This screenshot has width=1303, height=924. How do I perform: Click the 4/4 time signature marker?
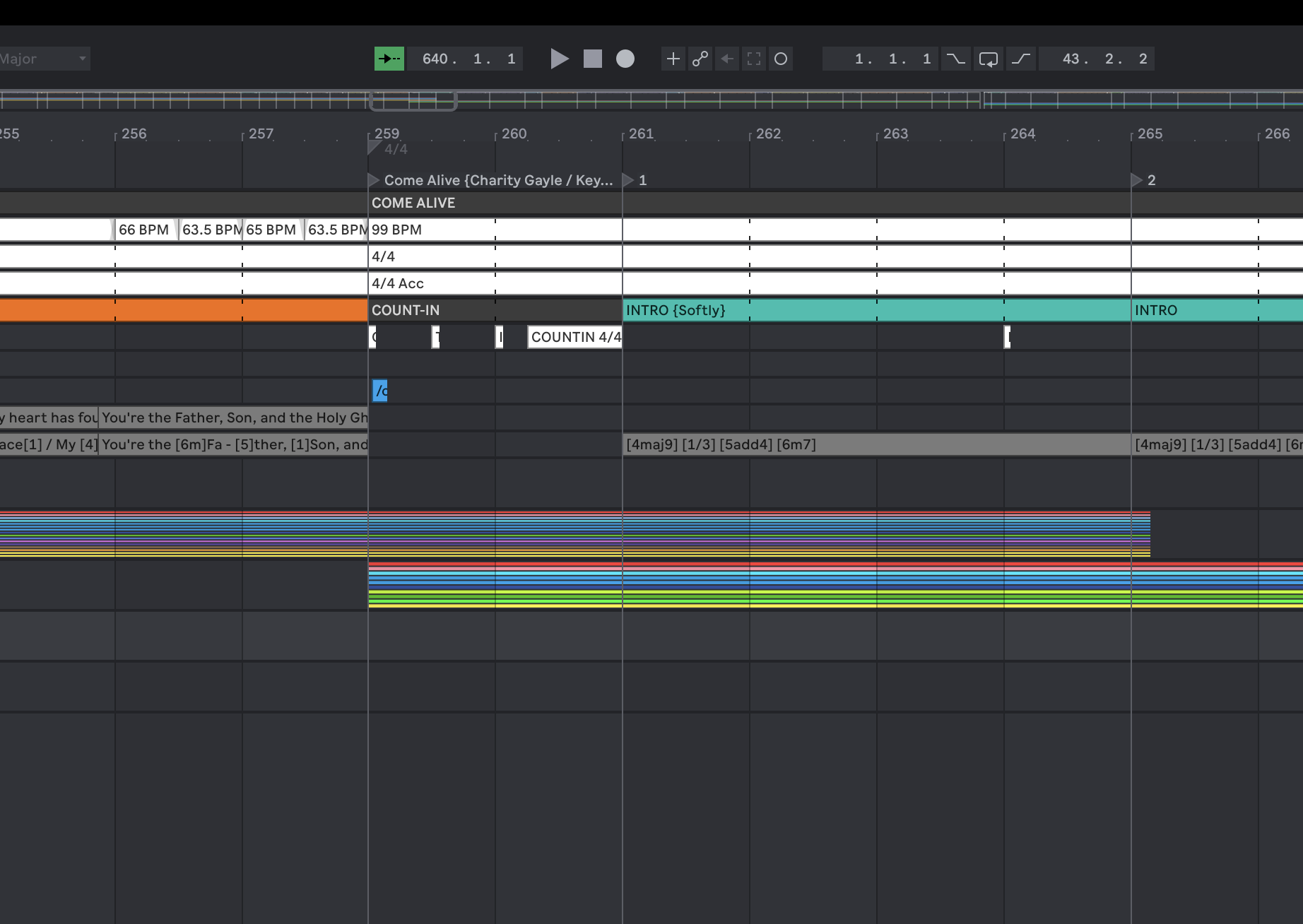point(389,149)
